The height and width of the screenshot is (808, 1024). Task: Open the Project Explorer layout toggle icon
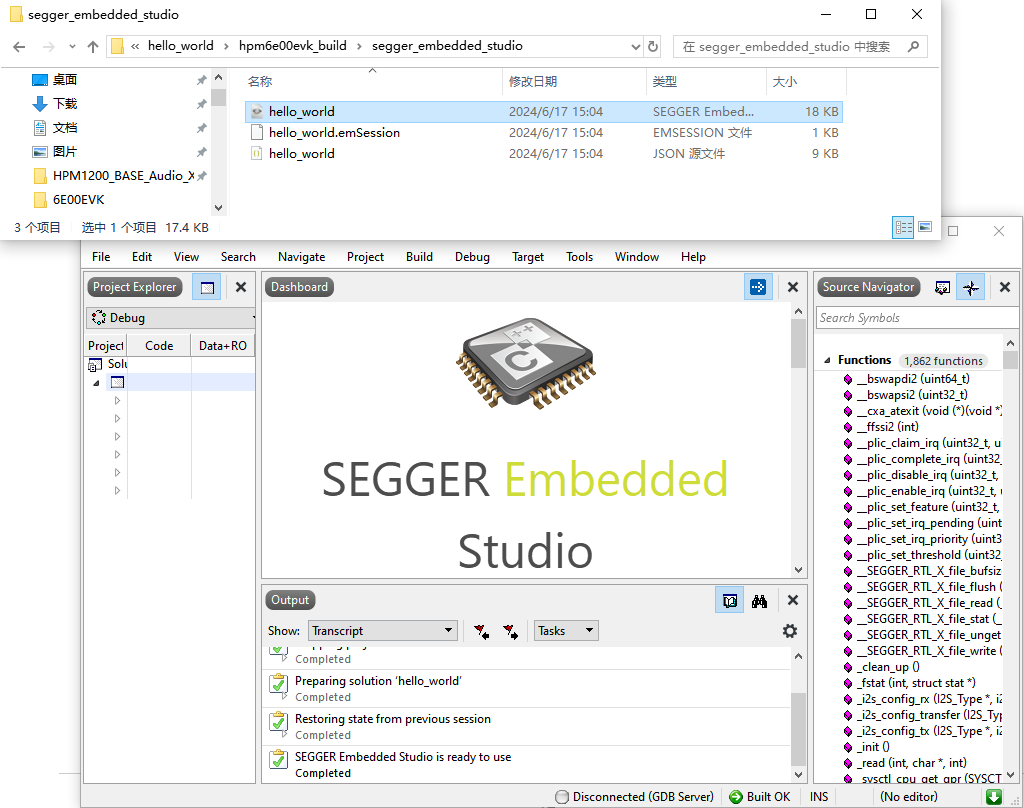(x=207, y=287)
